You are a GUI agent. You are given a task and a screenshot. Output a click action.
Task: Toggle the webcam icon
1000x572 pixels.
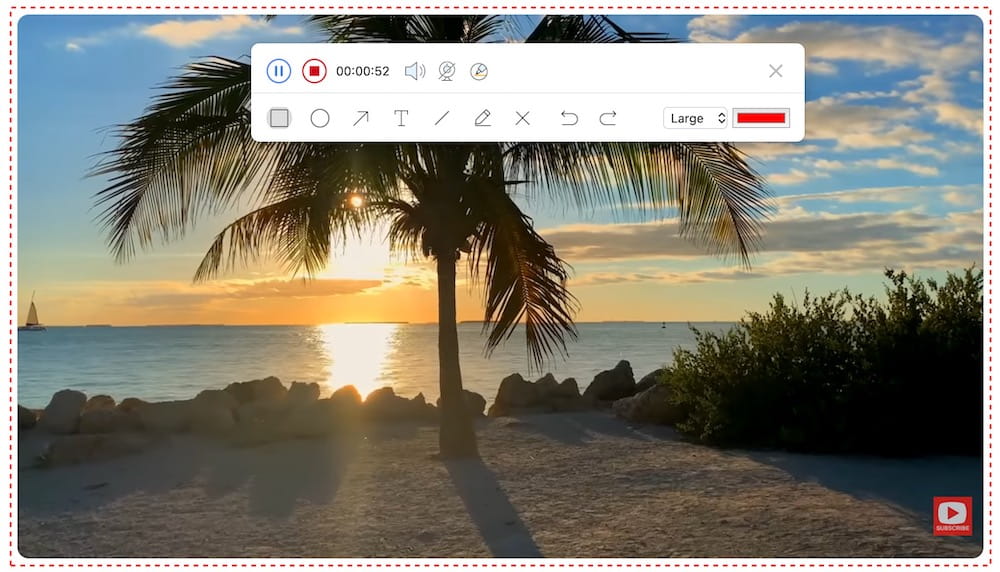pos(447,71)
